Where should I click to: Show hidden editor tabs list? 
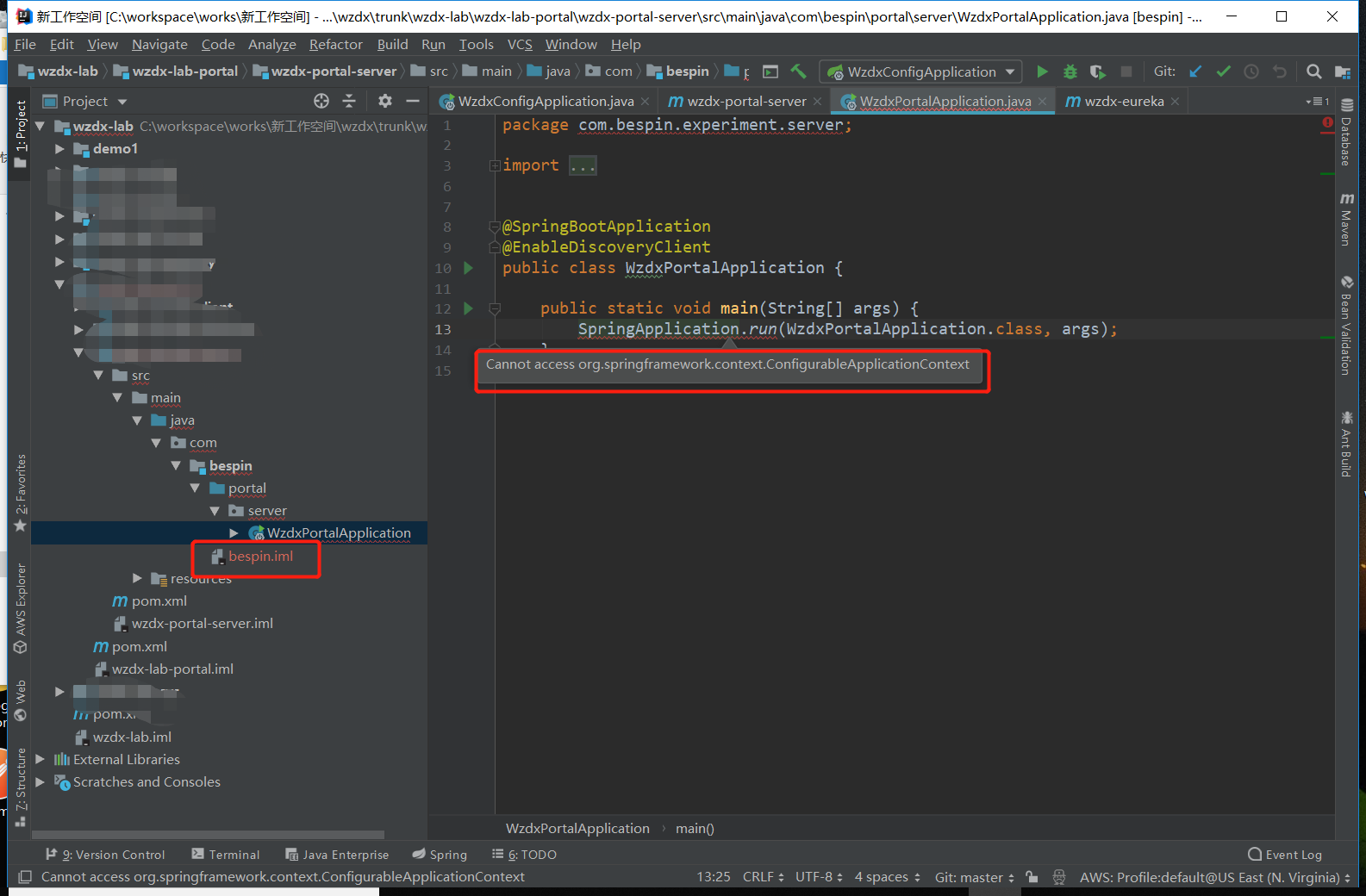[x=1318, y=102]
